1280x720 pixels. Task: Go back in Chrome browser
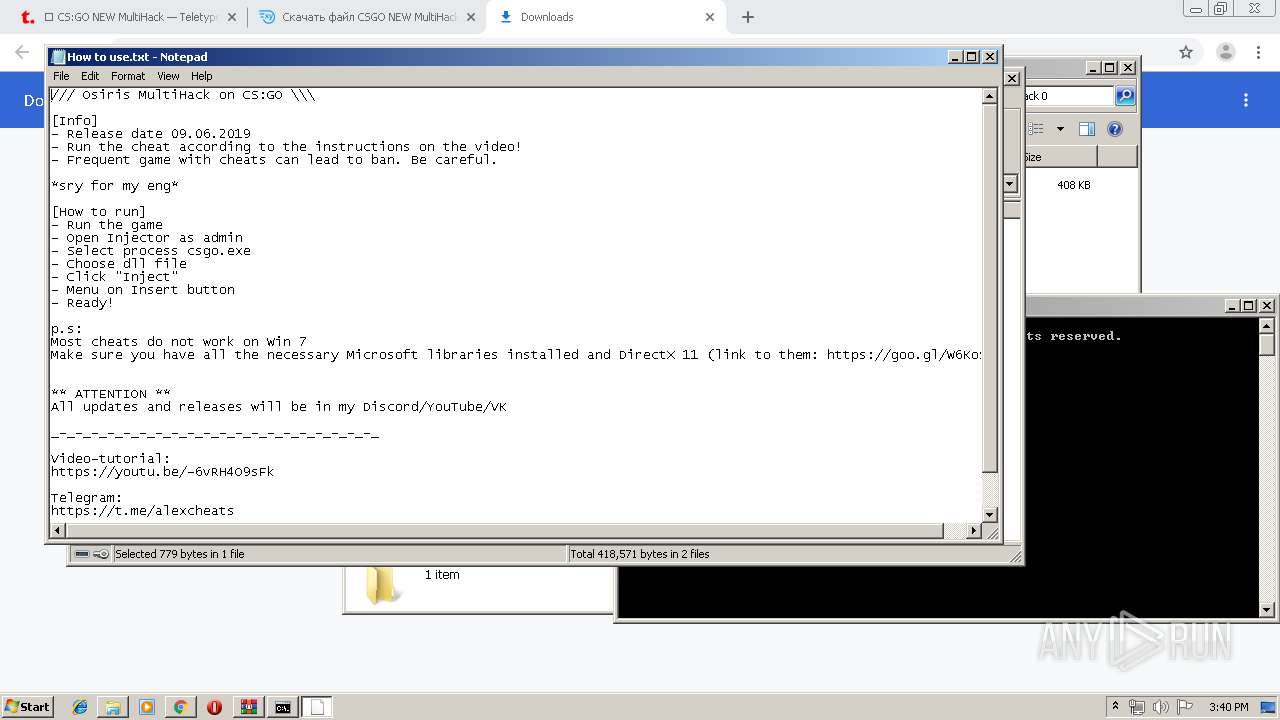(x=21, y=52)
